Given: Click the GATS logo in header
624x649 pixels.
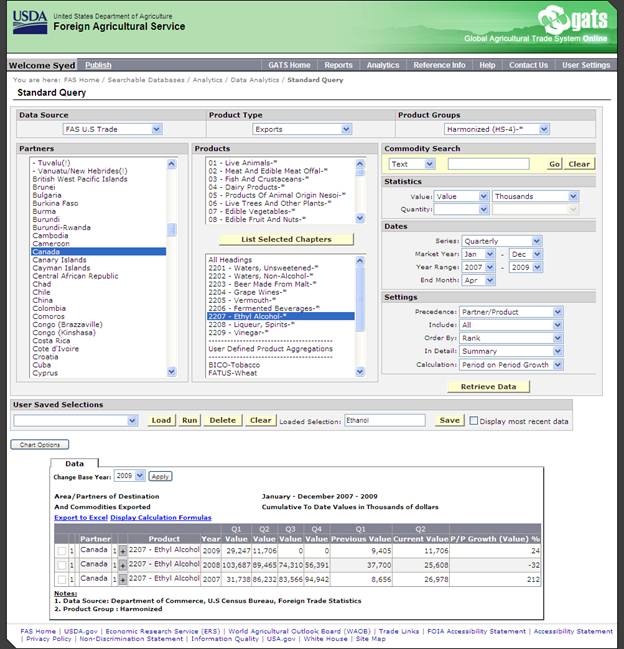Looking at the screenshot, I should click(x=573, y=19).
